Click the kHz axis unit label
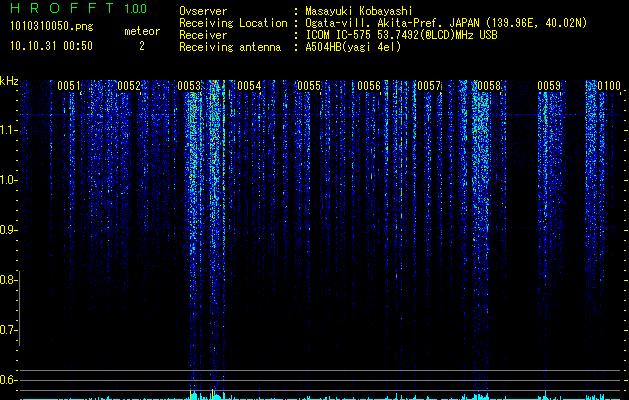This screenshot has height=400, width=629. point(9,81)
